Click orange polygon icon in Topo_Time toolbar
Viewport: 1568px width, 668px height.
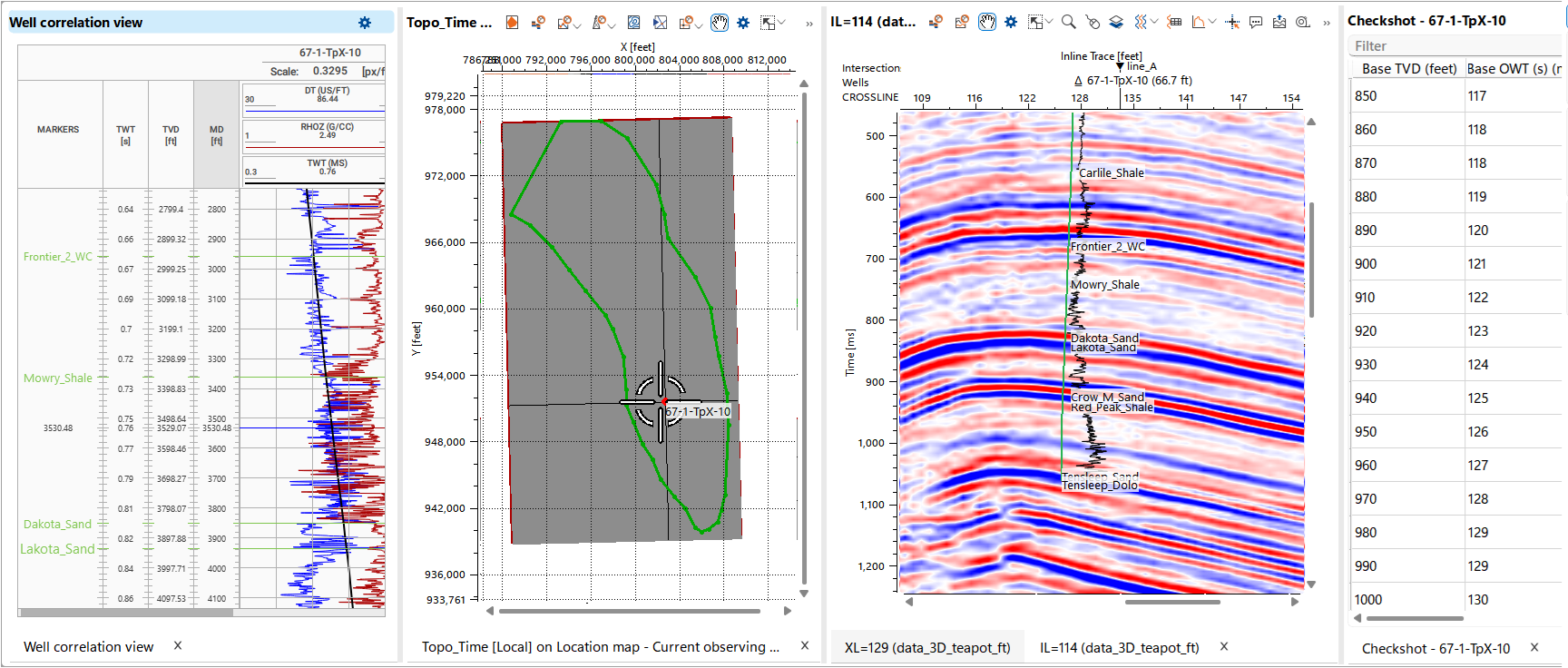(x=512, y=23)
